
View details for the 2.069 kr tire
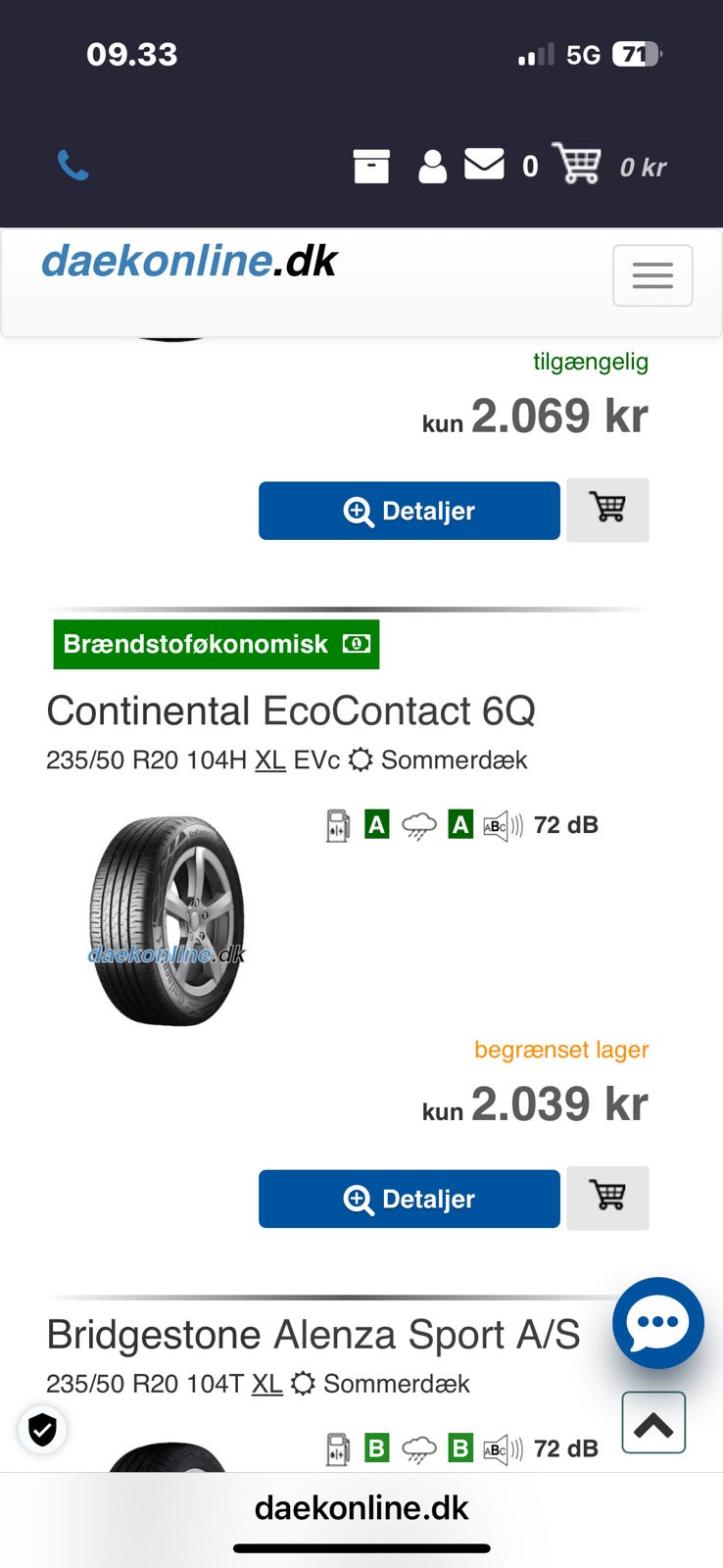pos(409,511)
